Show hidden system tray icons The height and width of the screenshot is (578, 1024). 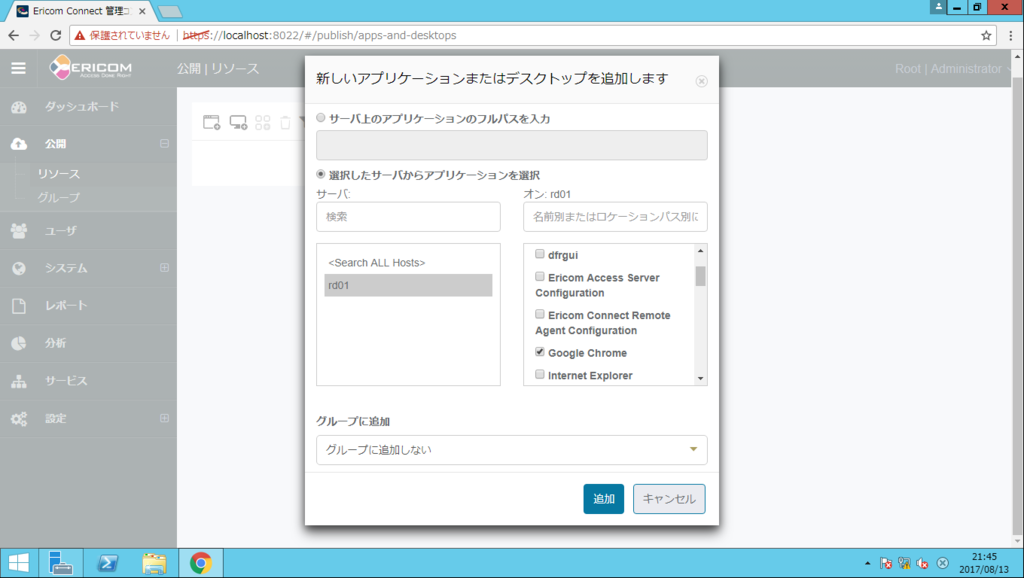point(867,563)
